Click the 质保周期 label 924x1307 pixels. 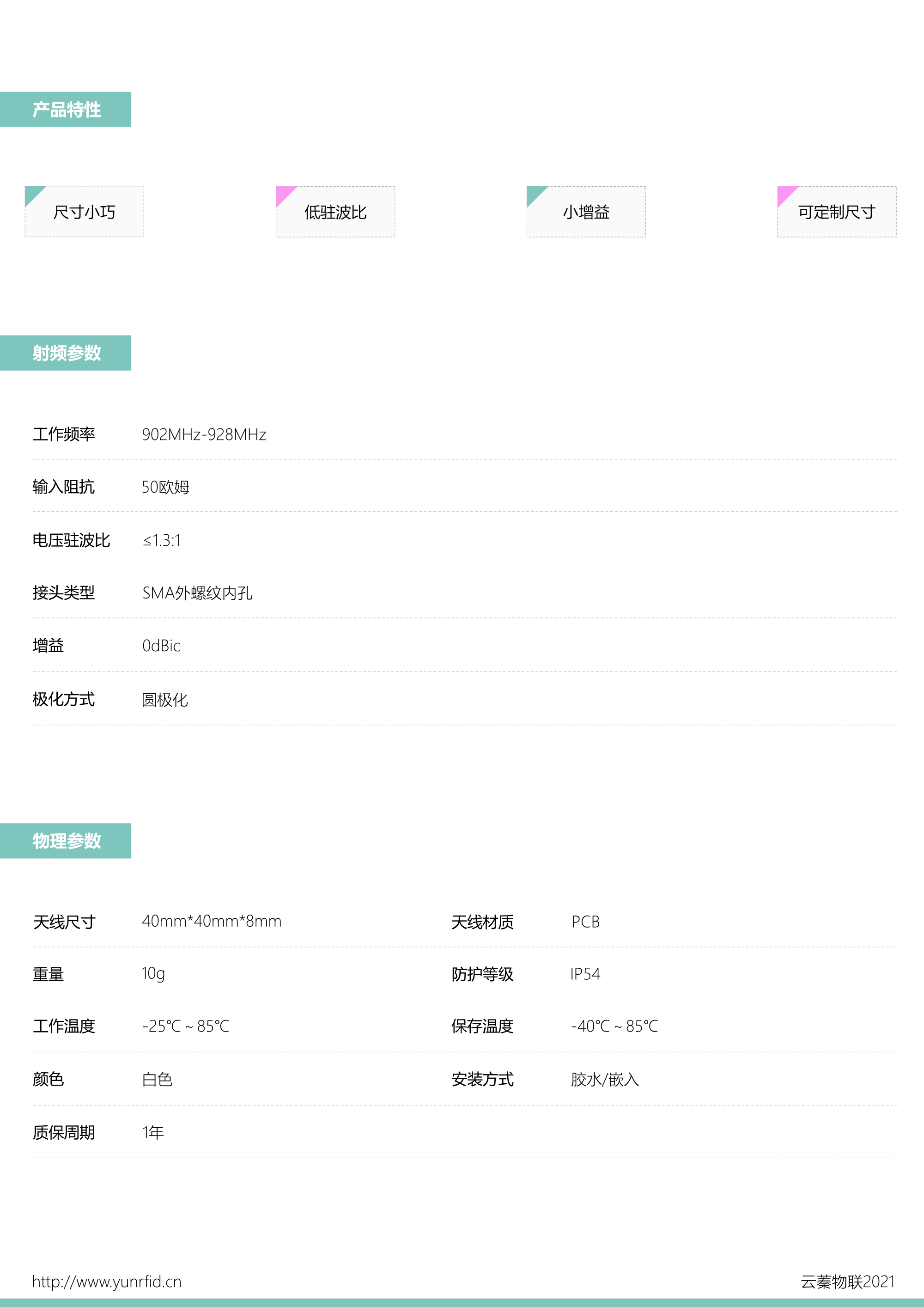64,1132
